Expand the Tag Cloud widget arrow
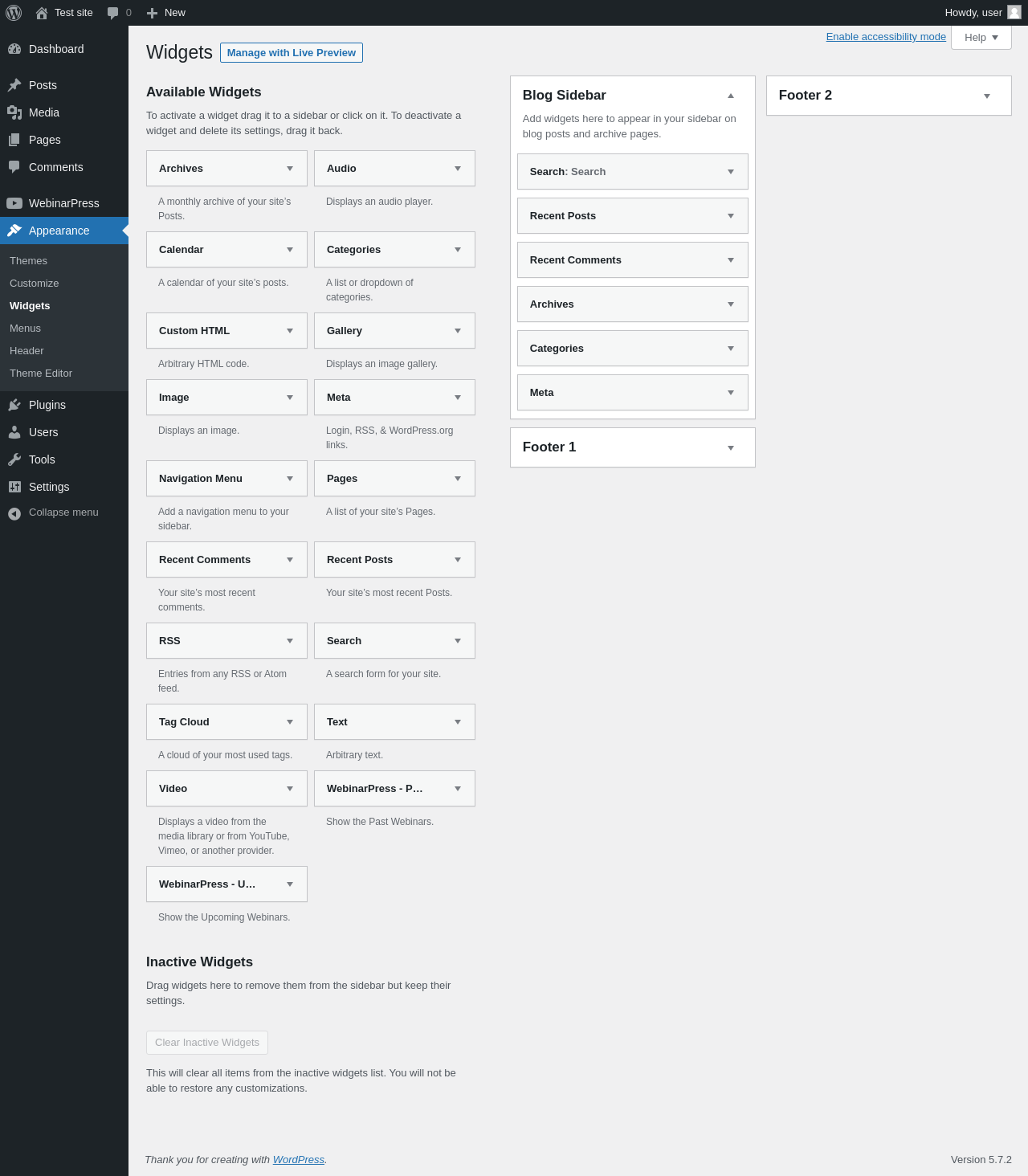The height and width of the screenshot is (1176, 1028). (x=290, y=722)
